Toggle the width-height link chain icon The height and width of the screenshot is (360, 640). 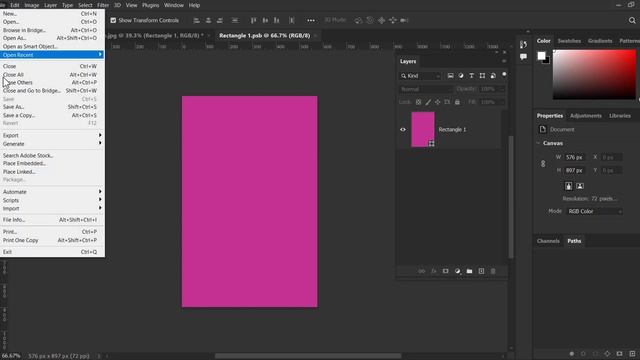543,164
